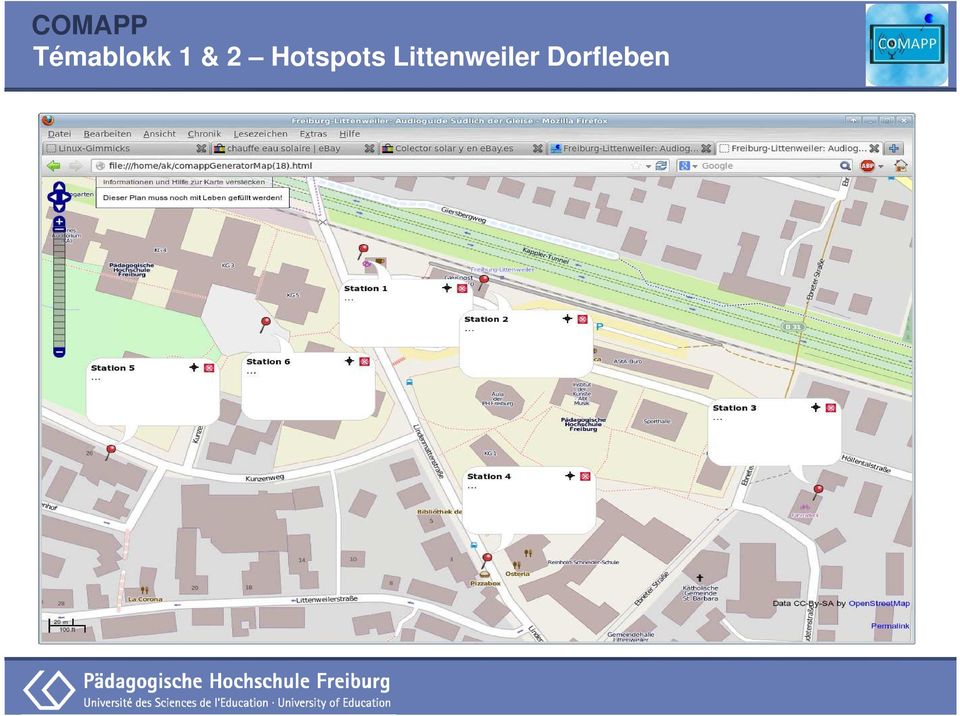Screen dimensions: 960x716
Task: Open the Chronik menu
Action: point(204,134)
